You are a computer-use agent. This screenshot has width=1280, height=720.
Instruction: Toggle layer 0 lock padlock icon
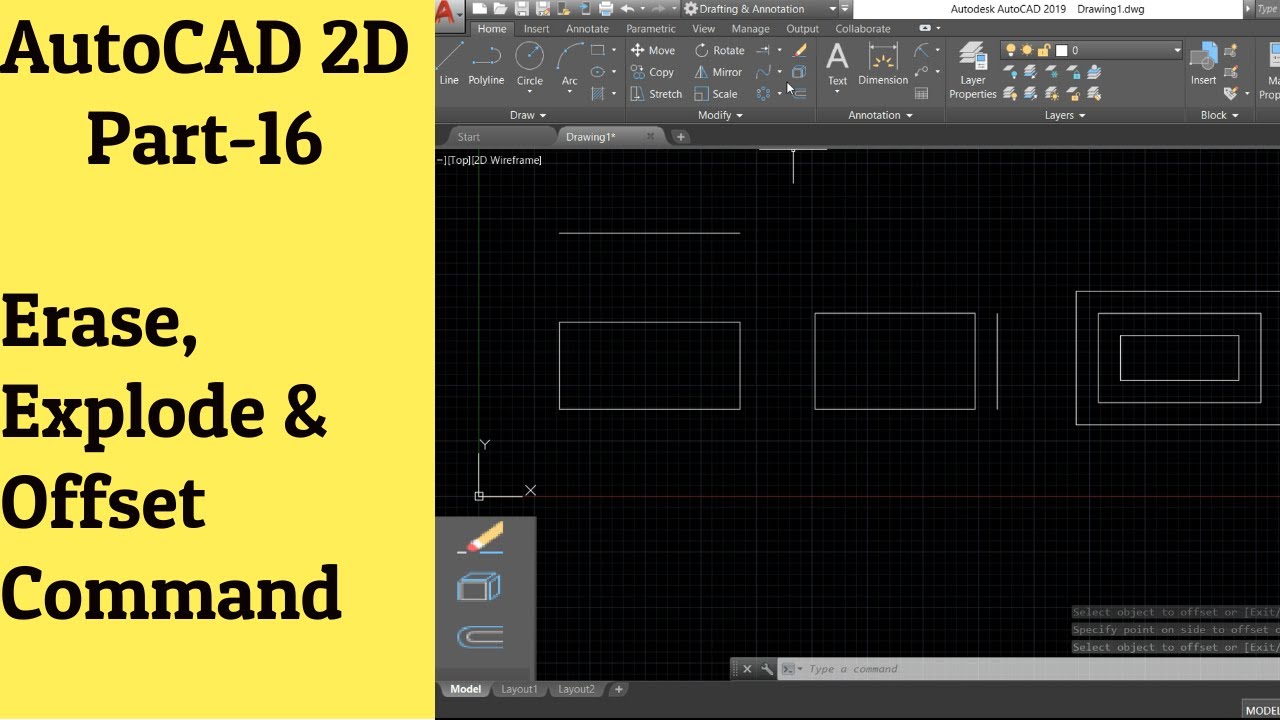pyautogui.click(x=1044, y=50)
